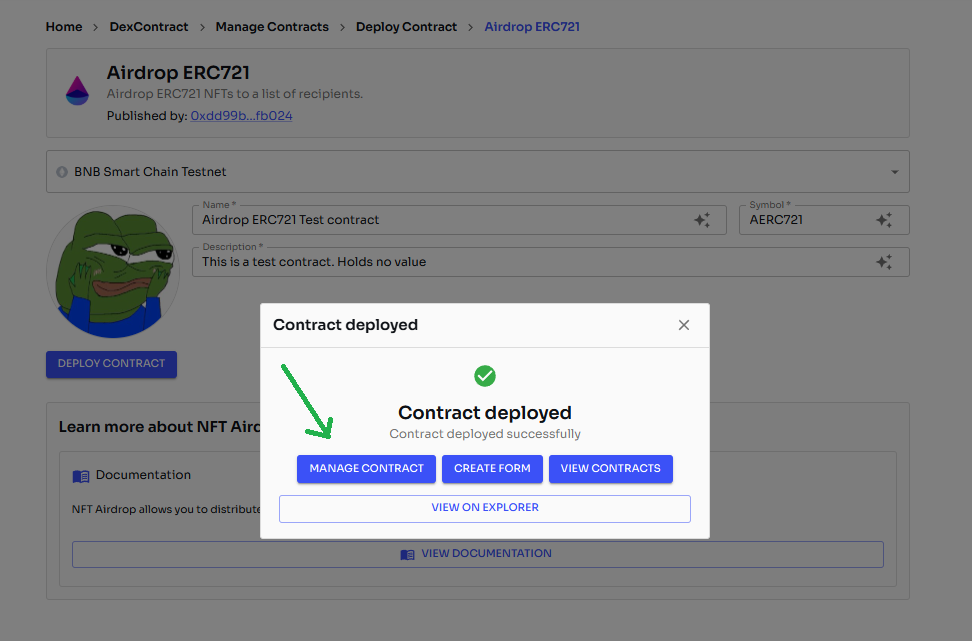Return to Deploy Contract breadcrumb
Screen dimensions: 972x641
coord(406,27)
